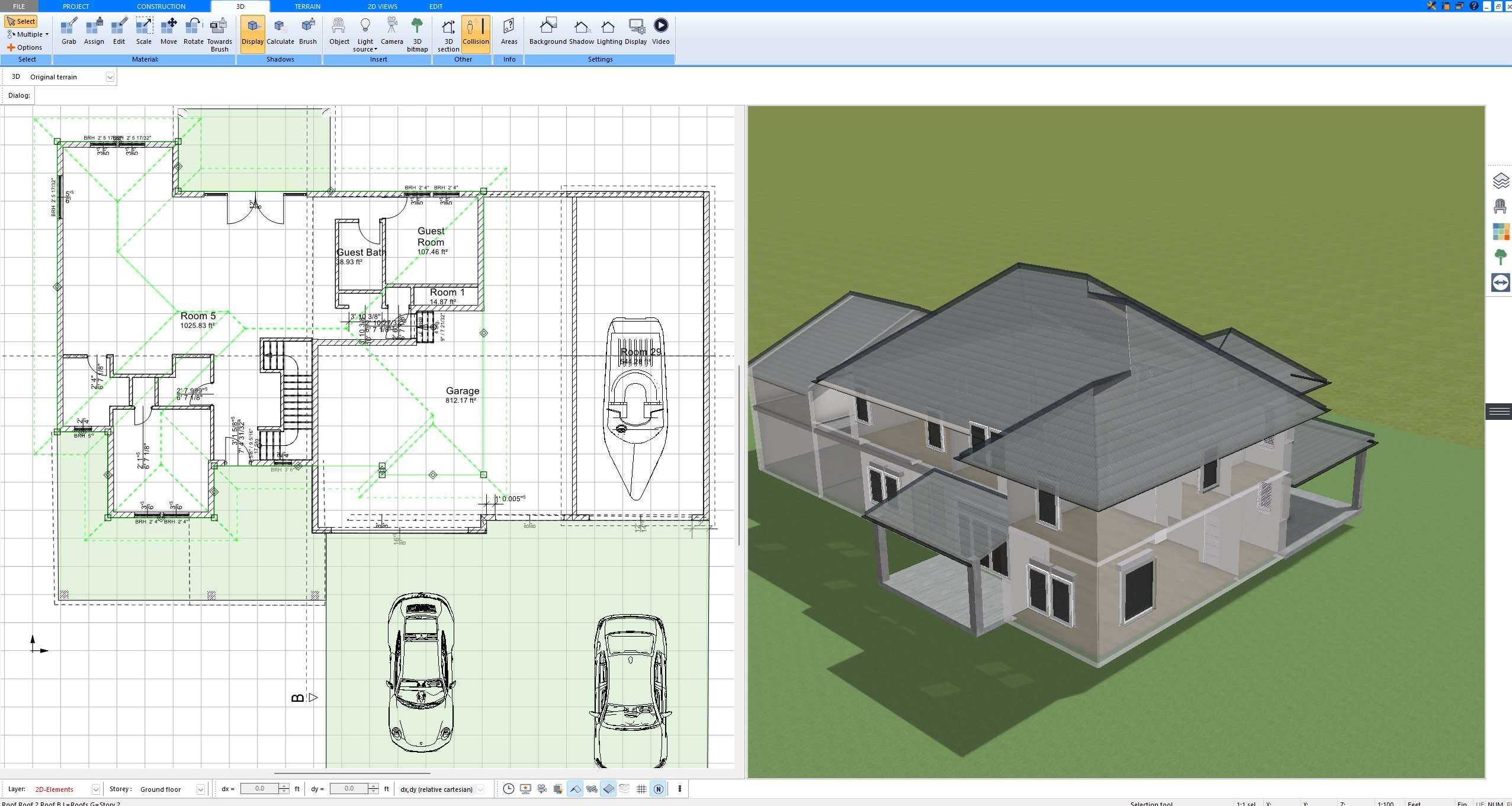Open the dx,dy relative cartesian dropdown
The width and height of the screenshot is (1512, 806).
point(480,789)
